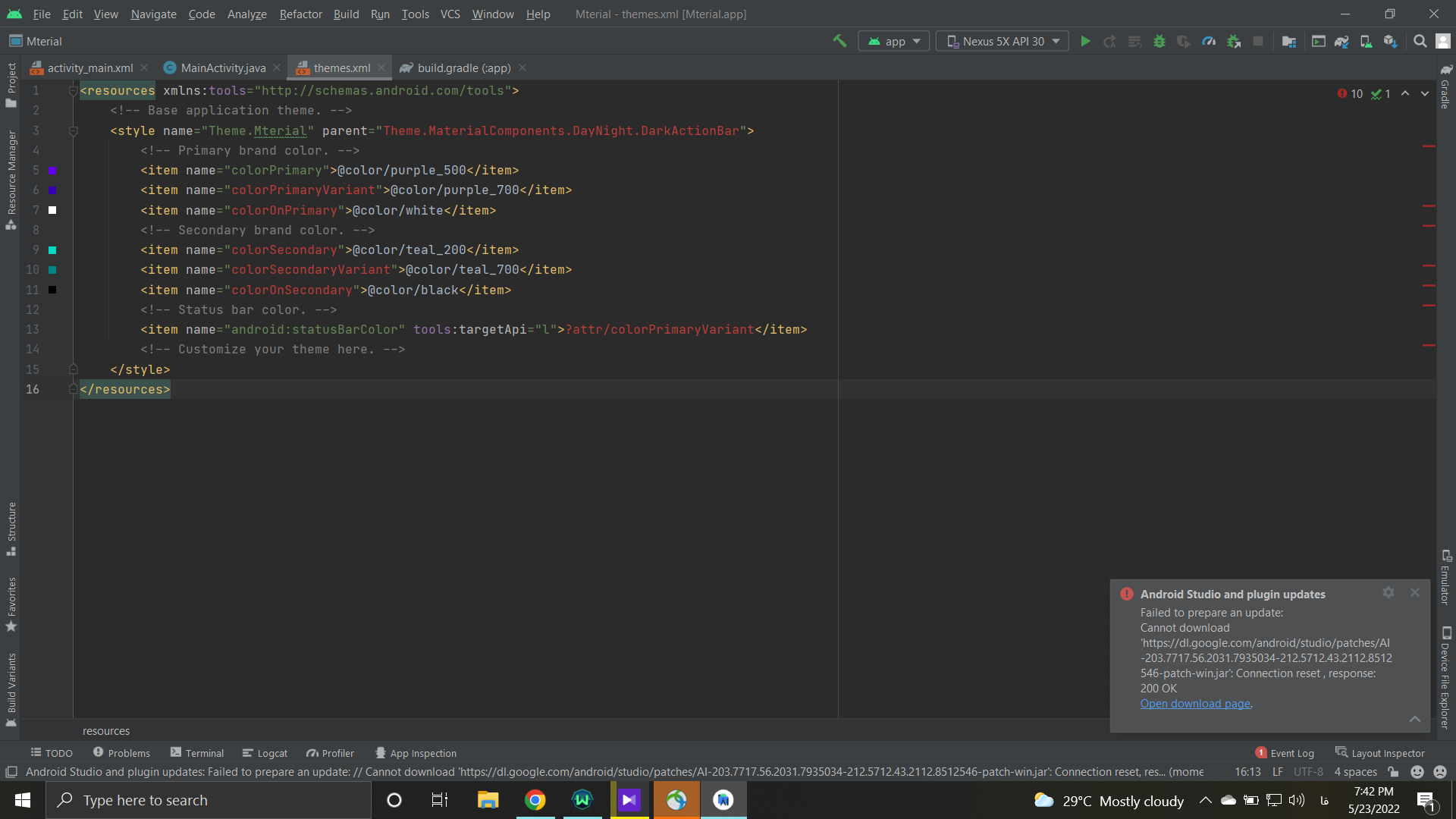
Task: Click Attach Debugger to Android Process icon
Action: pos(1234,41)
